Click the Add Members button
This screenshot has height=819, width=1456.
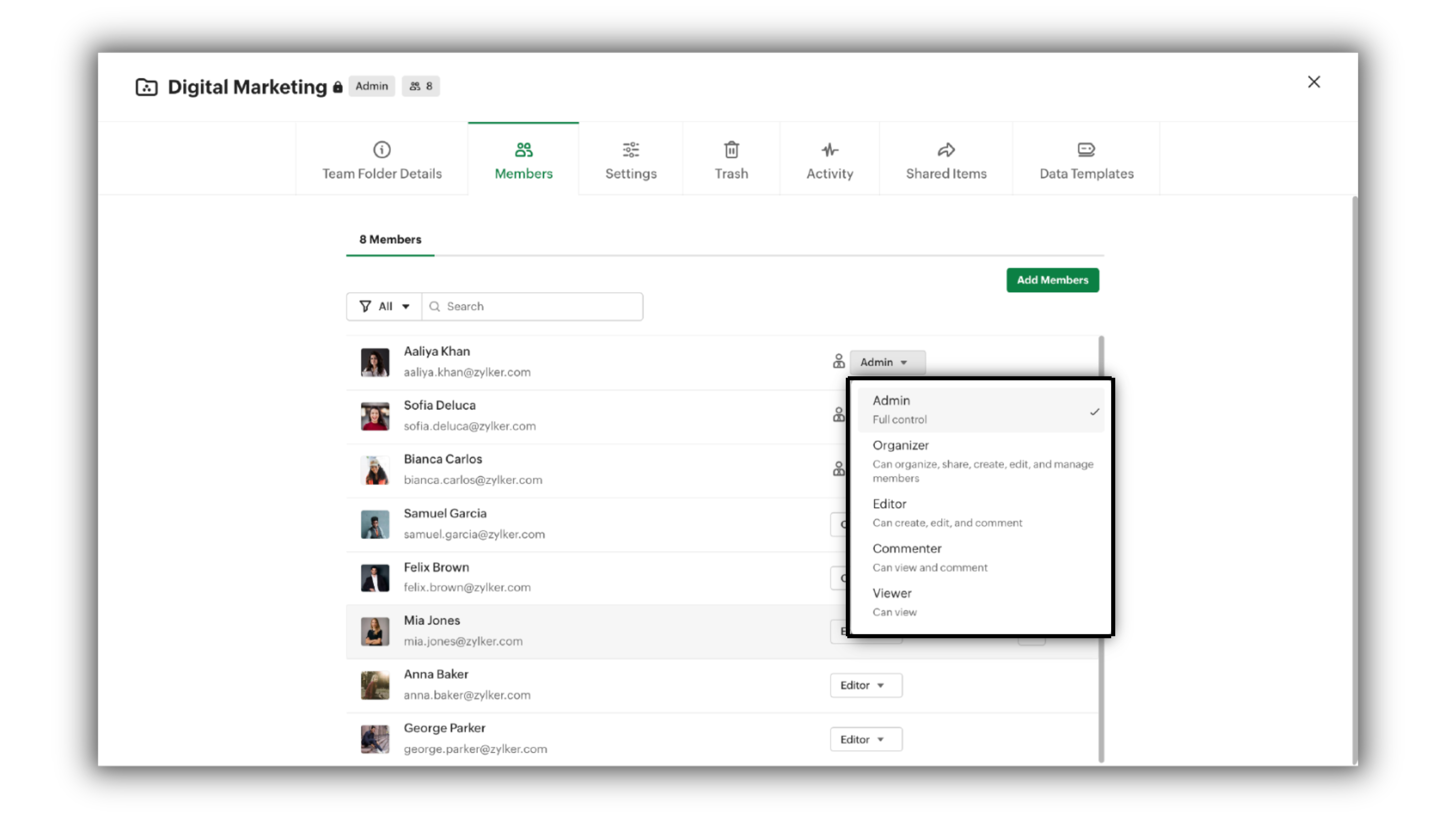point(1052,280)
